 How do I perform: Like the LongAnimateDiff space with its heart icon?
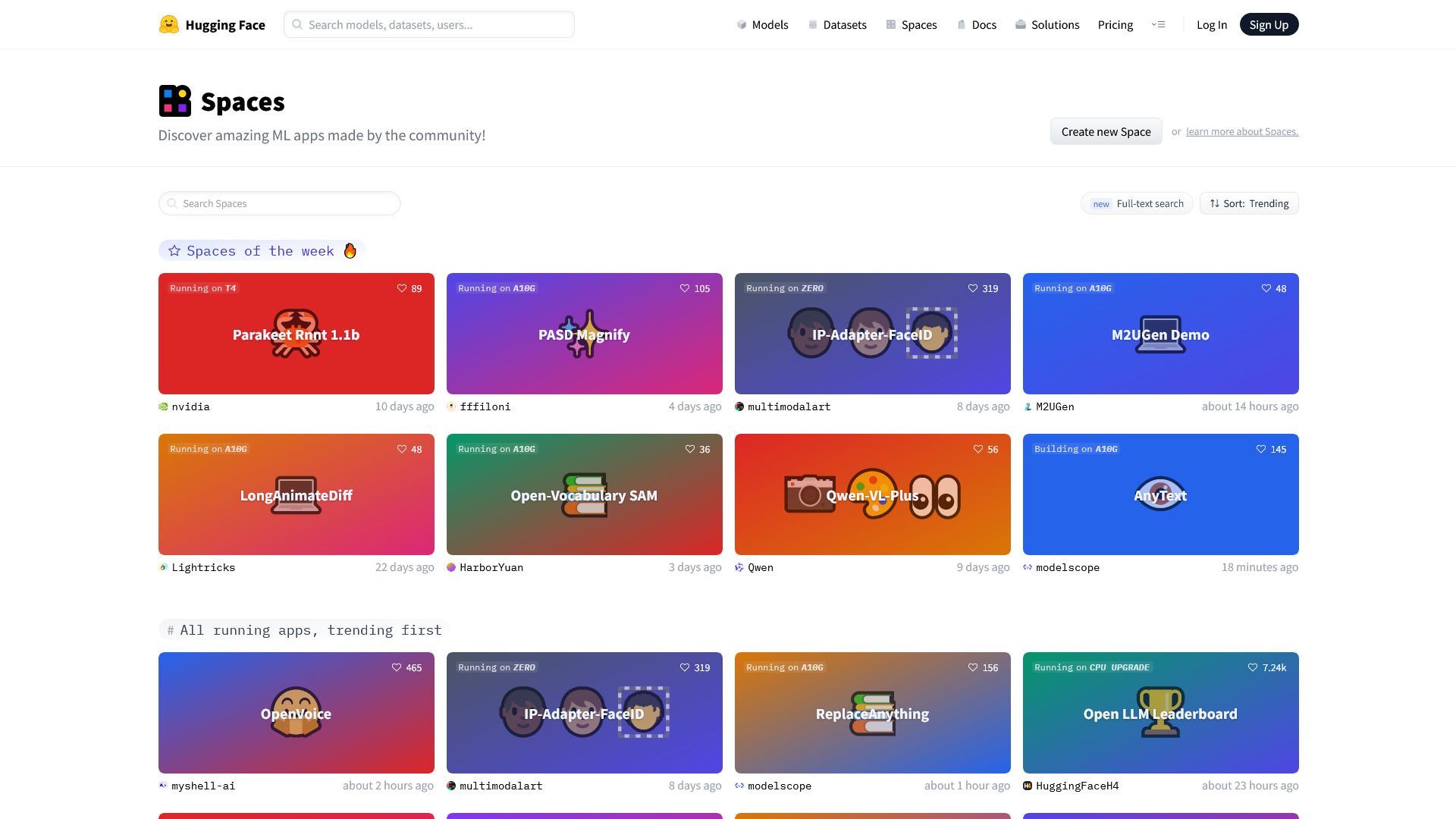(402, 449)
